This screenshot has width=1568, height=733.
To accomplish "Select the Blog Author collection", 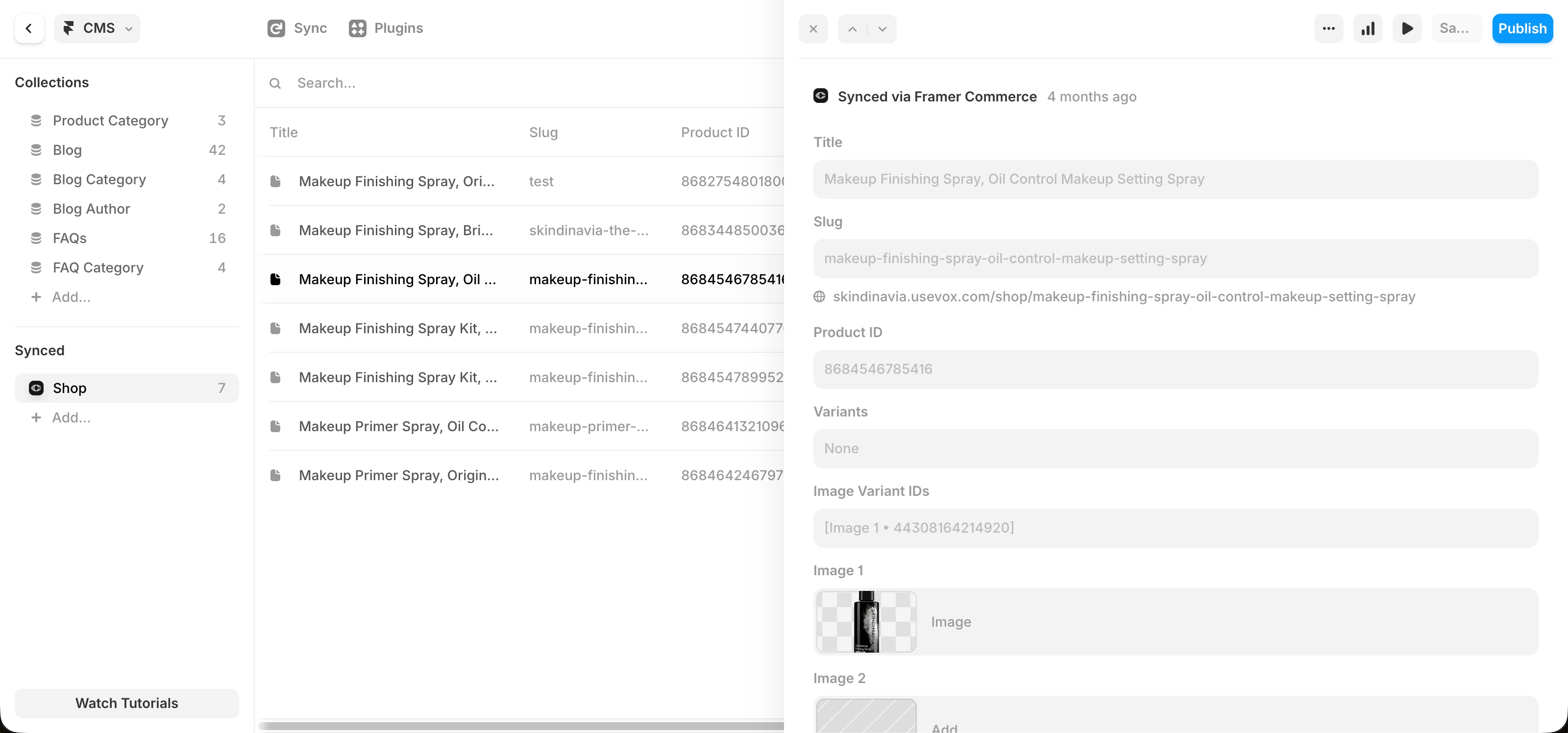I will pos(91,209).
